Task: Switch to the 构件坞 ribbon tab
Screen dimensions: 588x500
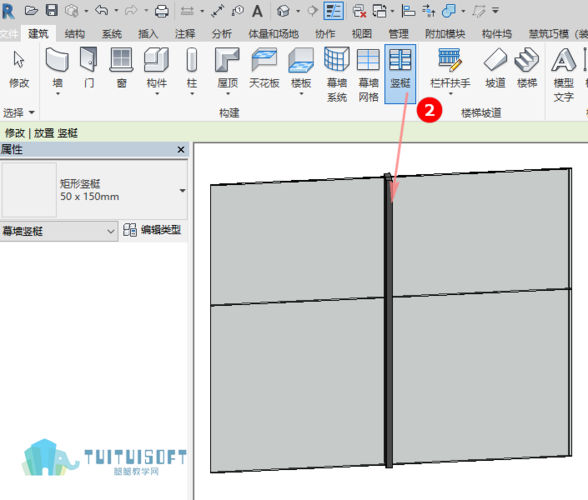Action: (x=497, y=34)
